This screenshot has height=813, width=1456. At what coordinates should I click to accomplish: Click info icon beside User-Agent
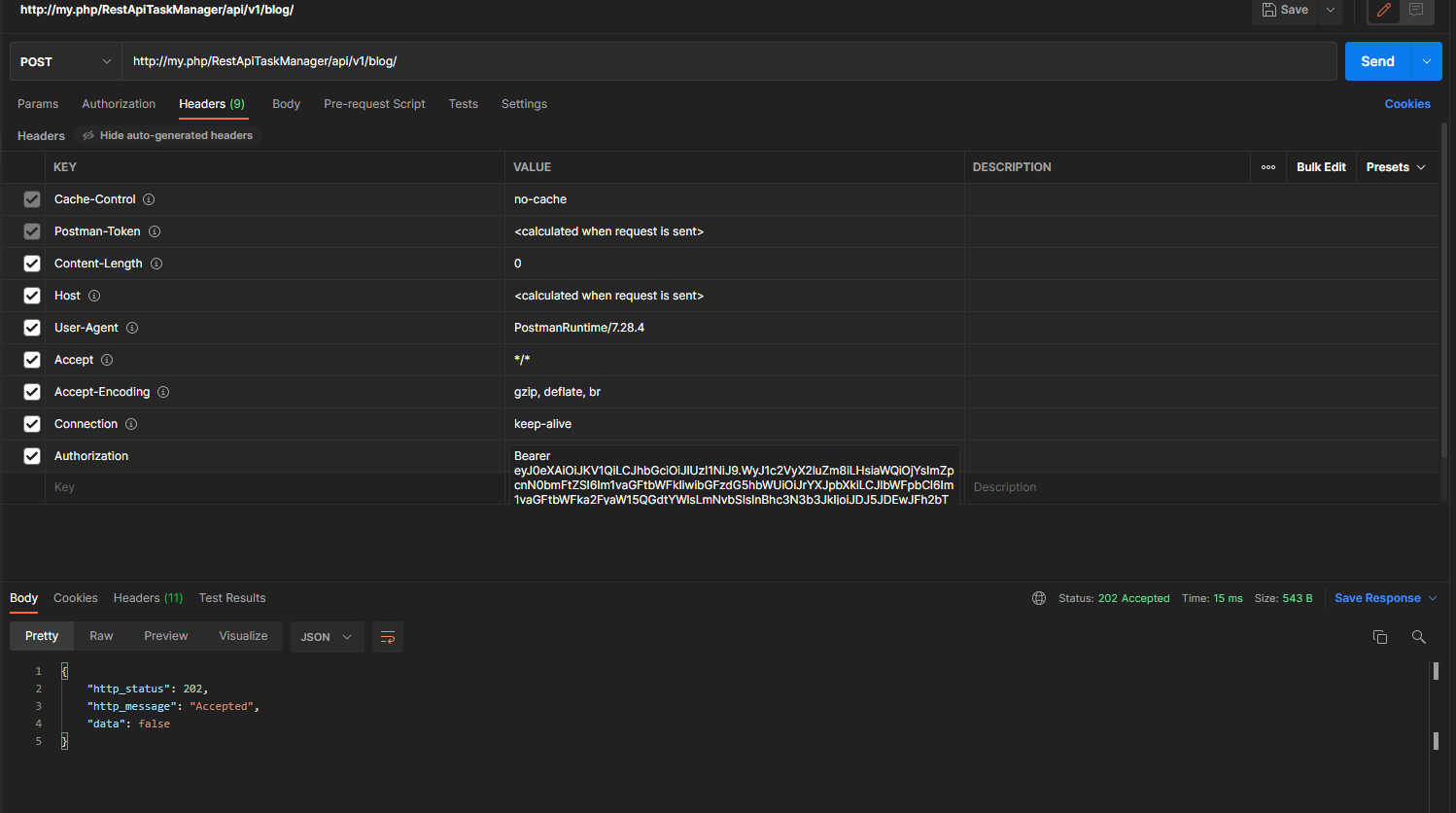tap(132, 328)
